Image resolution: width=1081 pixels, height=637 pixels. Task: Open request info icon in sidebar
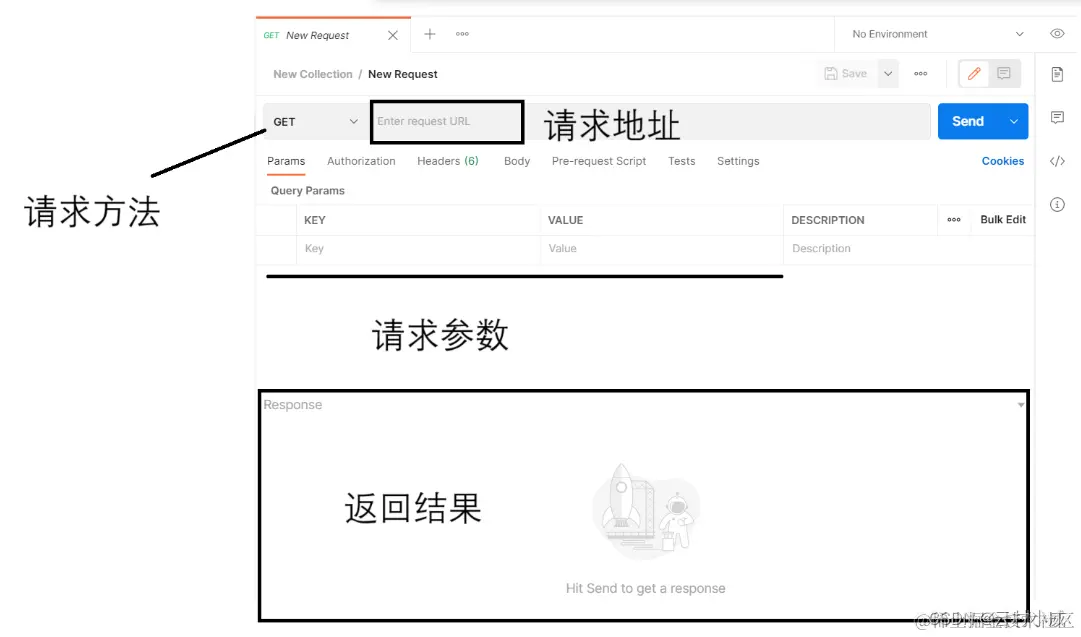coord(1057,205)
